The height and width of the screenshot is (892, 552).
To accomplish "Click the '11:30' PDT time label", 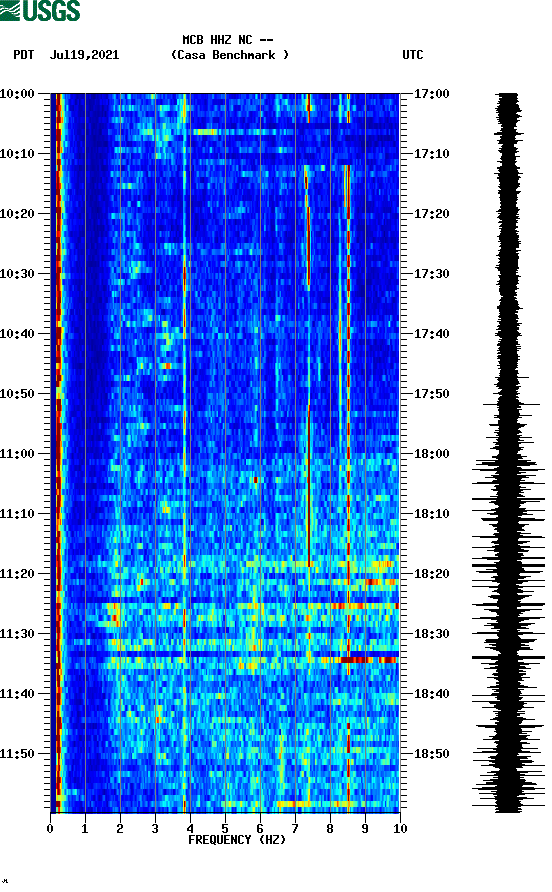I will click(x=17, y=634).
